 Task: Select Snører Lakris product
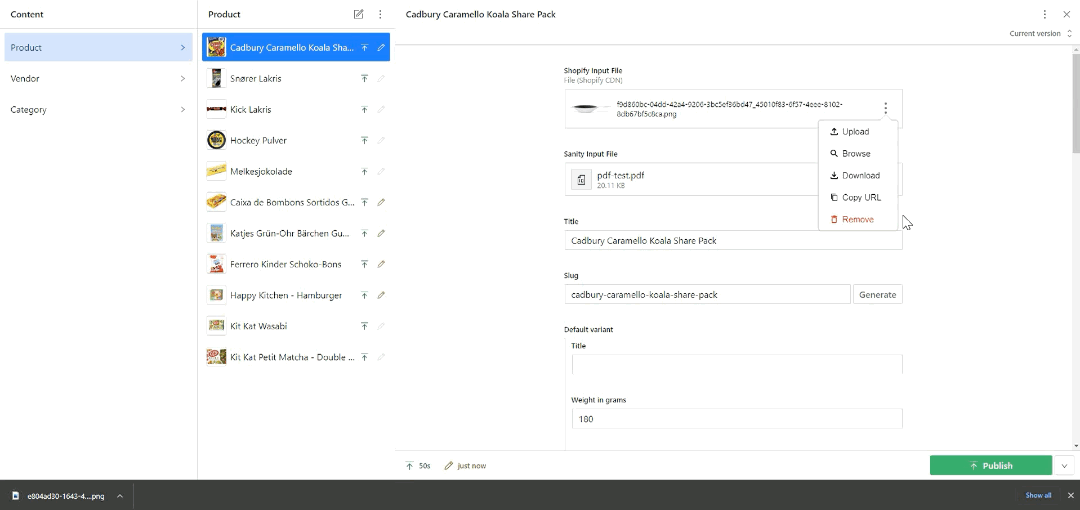[x=295, y=79]
